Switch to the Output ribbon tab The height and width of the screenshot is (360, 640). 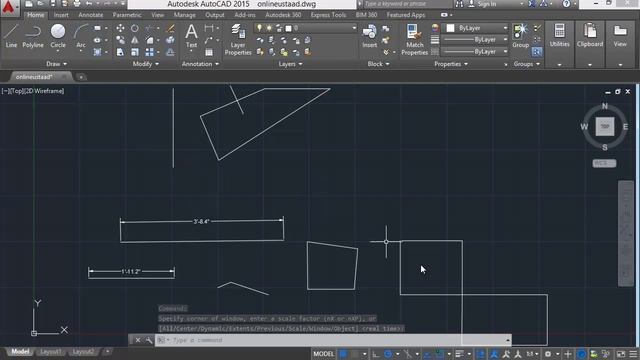pyautogui.click(x=215, y=15)
